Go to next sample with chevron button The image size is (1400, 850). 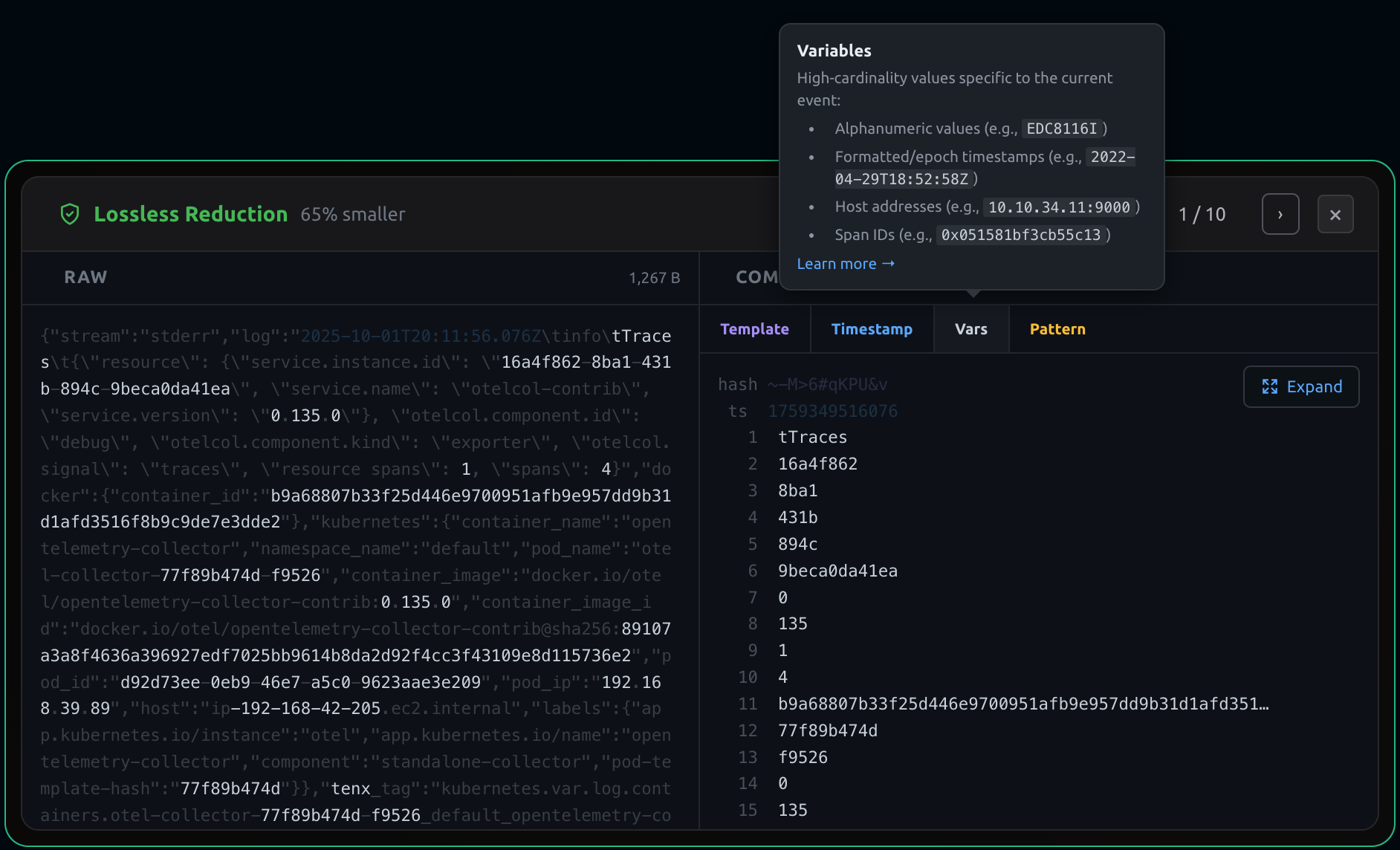(x=1280, y=215)
